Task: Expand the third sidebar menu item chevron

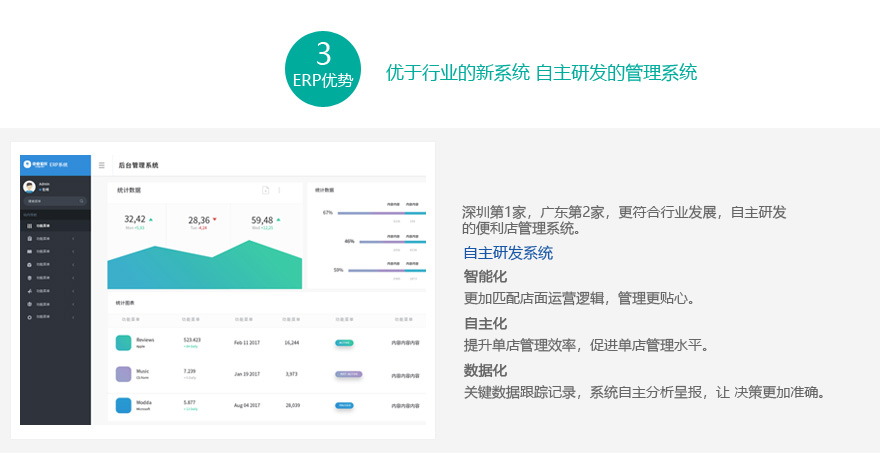Action: (73, 252)
